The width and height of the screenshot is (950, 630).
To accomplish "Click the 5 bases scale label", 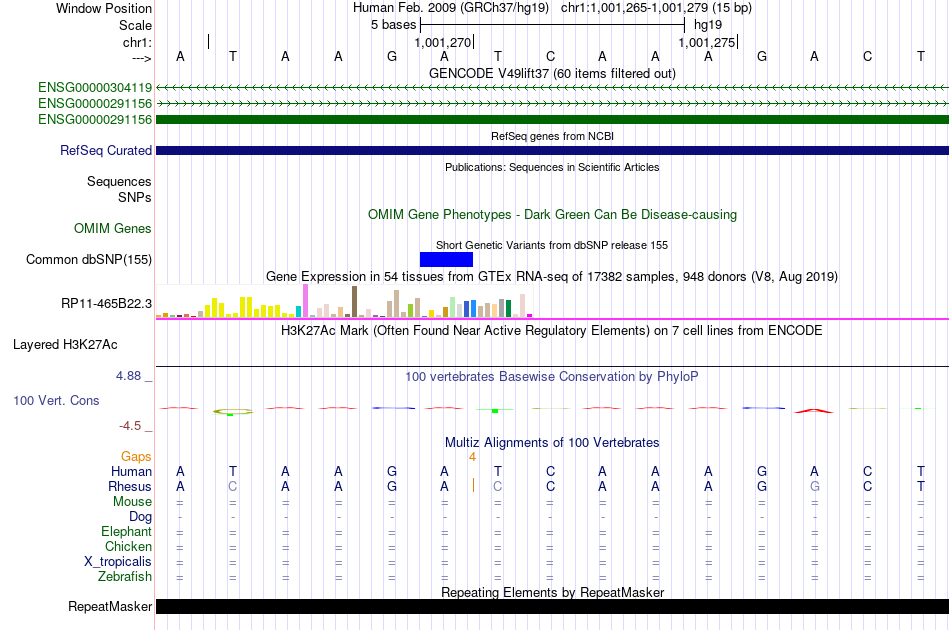I will point(394,25).
